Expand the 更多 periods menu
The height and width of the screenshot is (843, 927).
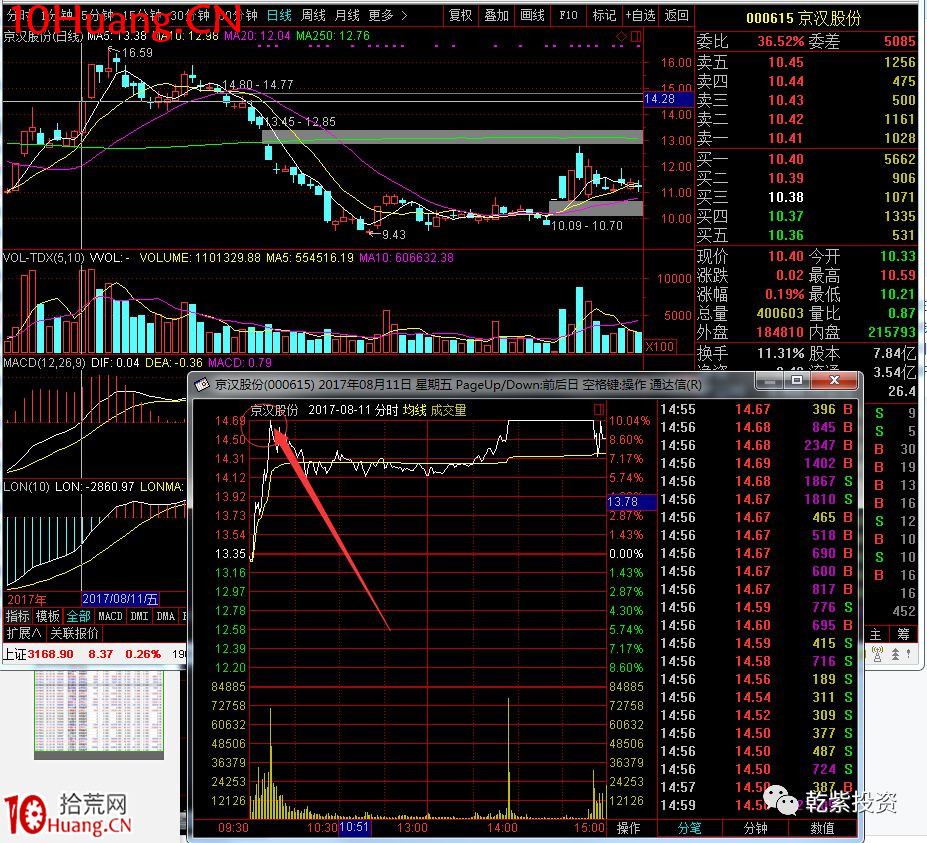tap(387, 15)
